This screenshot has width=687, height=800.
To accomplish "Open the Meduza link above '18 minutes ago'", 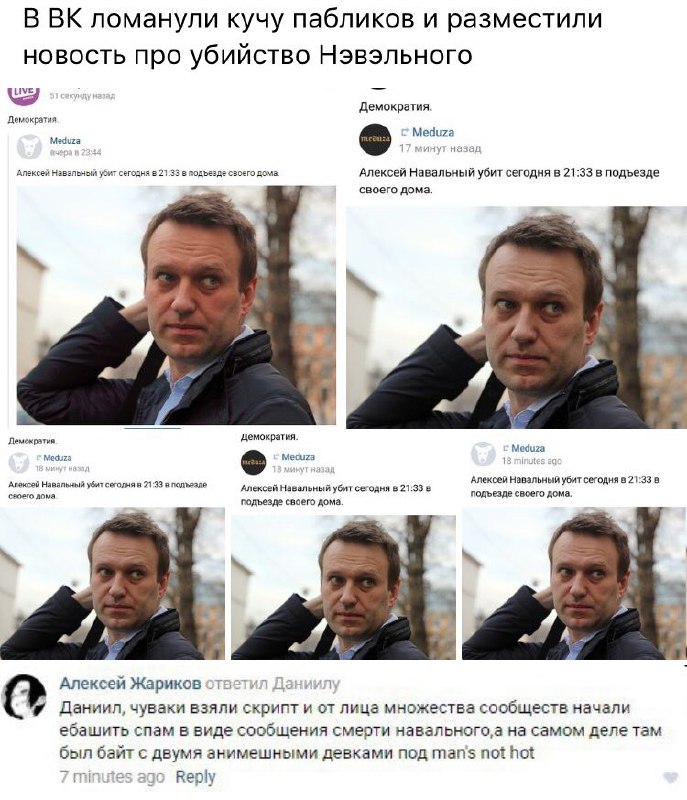I will (x=528, y=448).
